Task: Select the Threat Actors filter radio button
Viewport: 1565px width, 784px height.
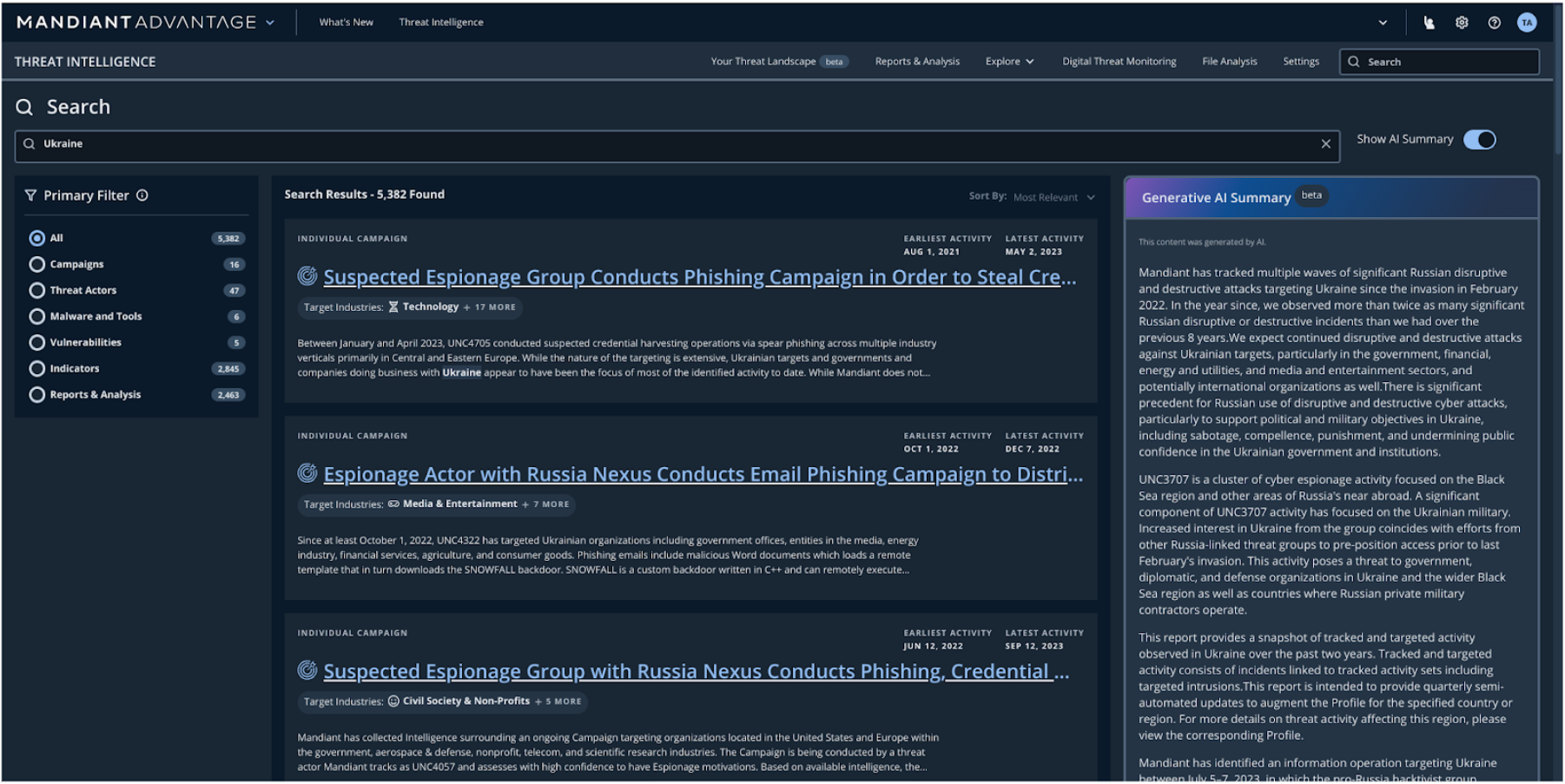Action: tap(37, 290)
